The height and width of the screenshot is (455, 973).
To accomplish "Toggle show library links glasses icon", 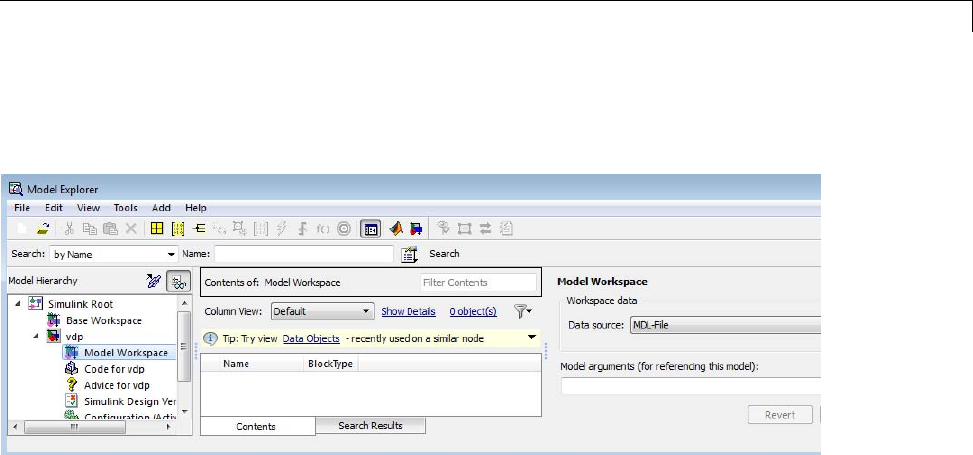I will click(179, 282).
